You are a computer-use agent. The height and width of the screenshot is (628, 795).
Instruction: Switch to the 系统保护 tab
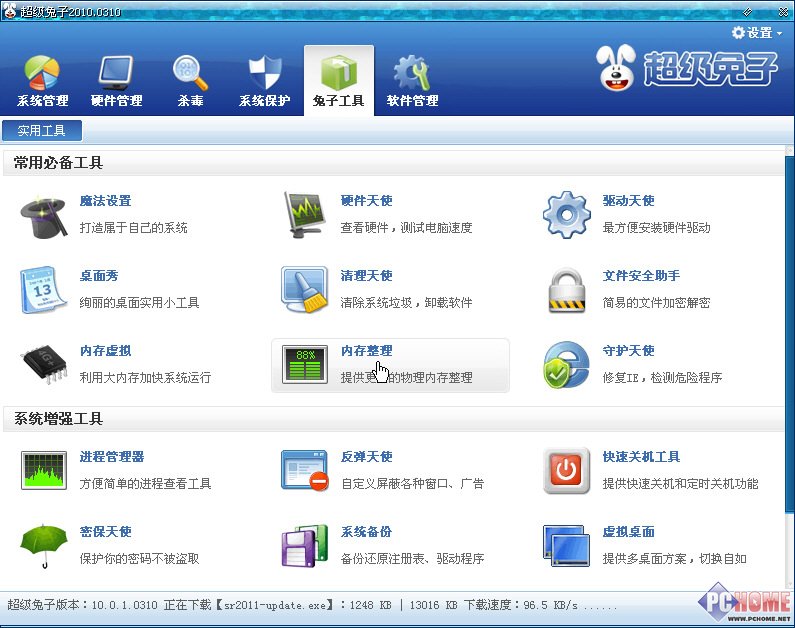265,81
